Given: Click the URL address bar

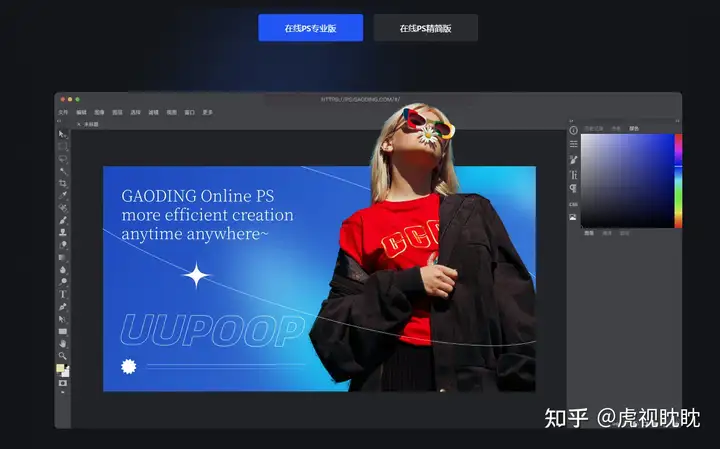Looking at the screenshot, I should (x=360, y=99).
